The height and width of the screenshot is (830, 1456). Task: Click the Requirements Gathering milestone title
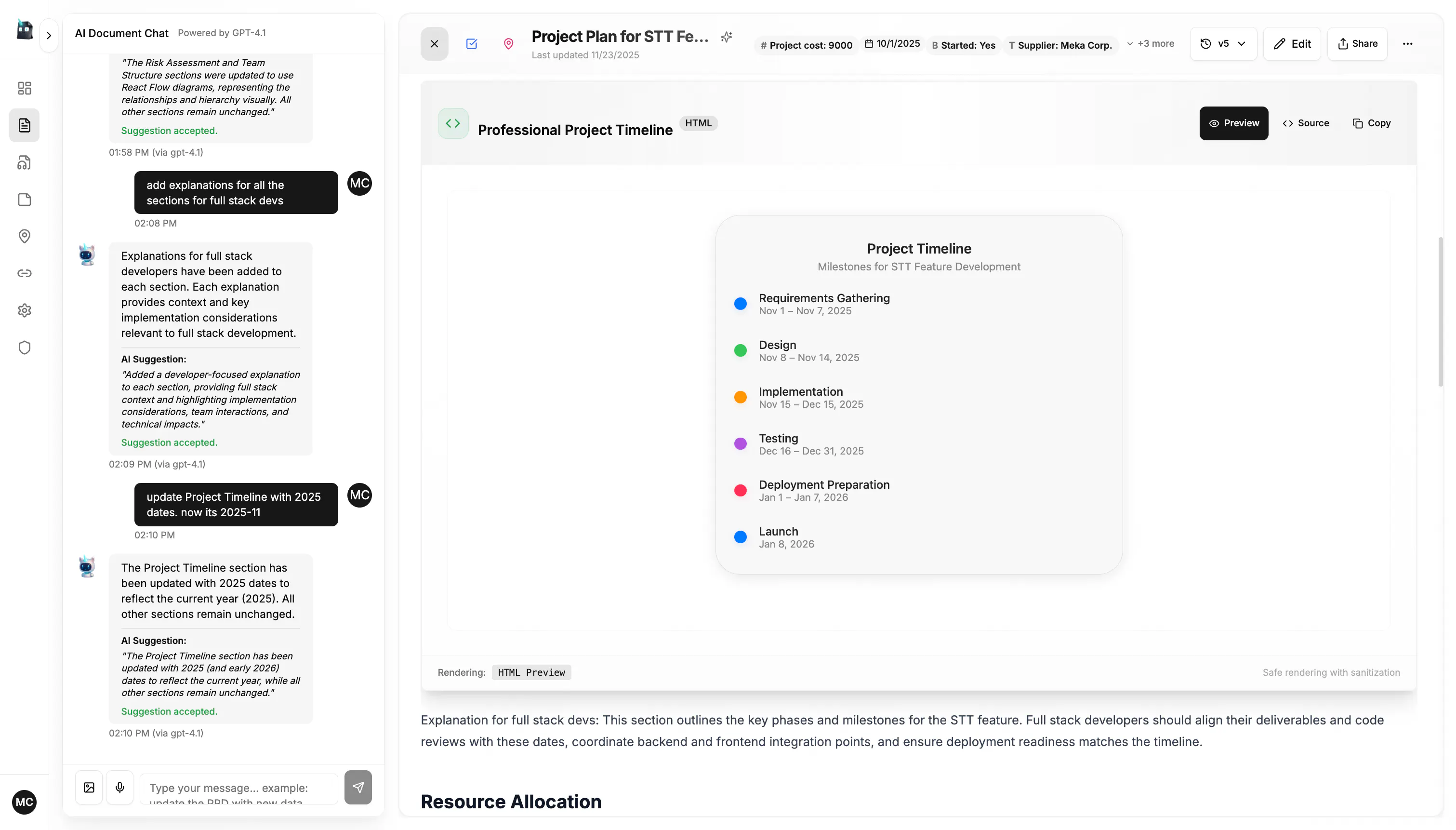click(x=824, y=298)
